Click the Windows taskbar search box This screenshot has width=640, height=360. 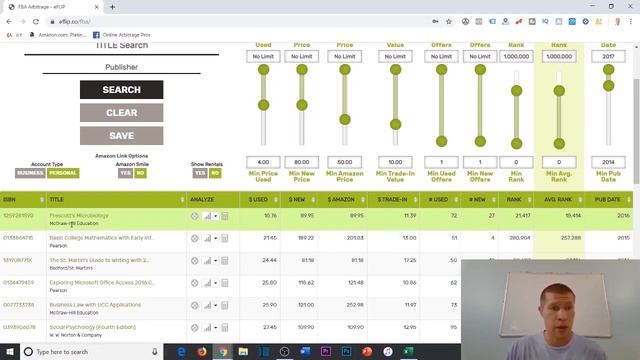(x=91, y=351)
